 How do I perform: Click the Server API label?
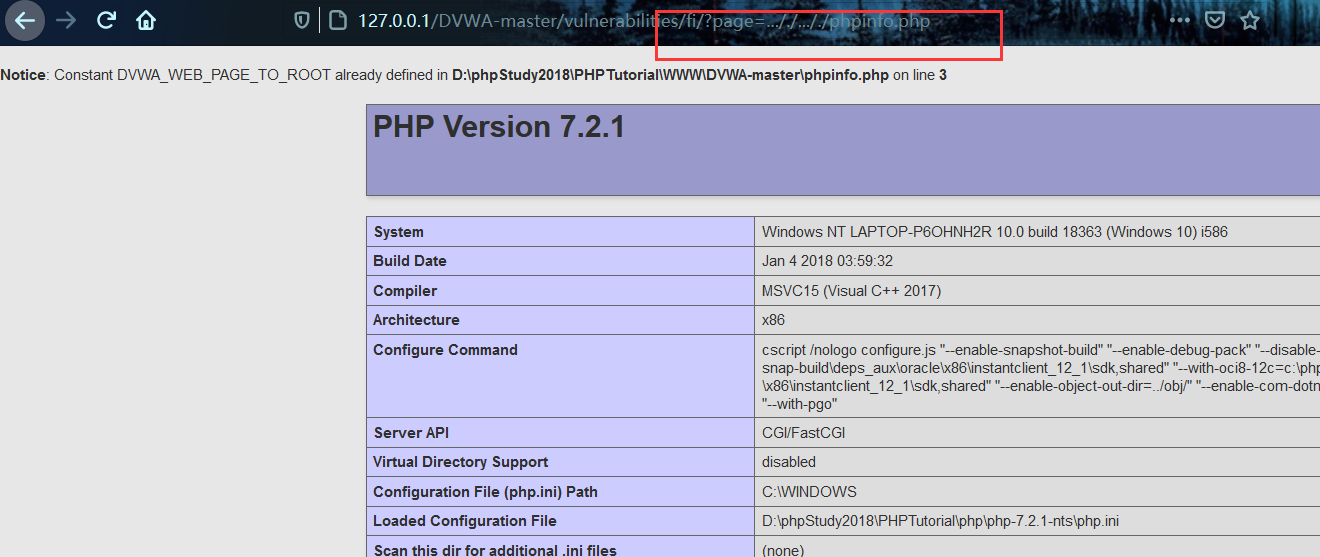pyautogui.click(x=413, y=433)
